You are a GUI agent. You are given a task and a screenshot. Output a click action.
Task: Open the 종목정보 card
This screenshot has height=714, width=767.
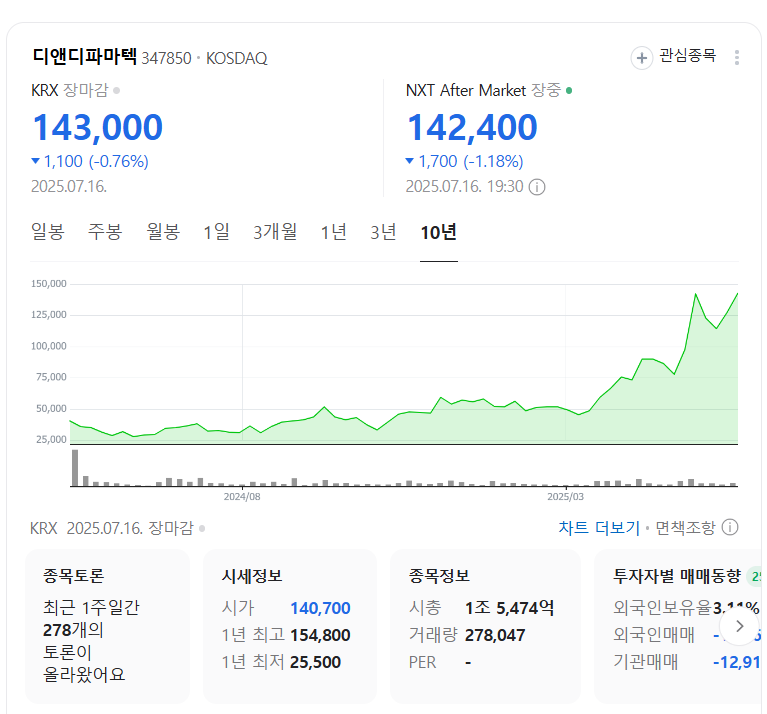[x=485, y=627]
